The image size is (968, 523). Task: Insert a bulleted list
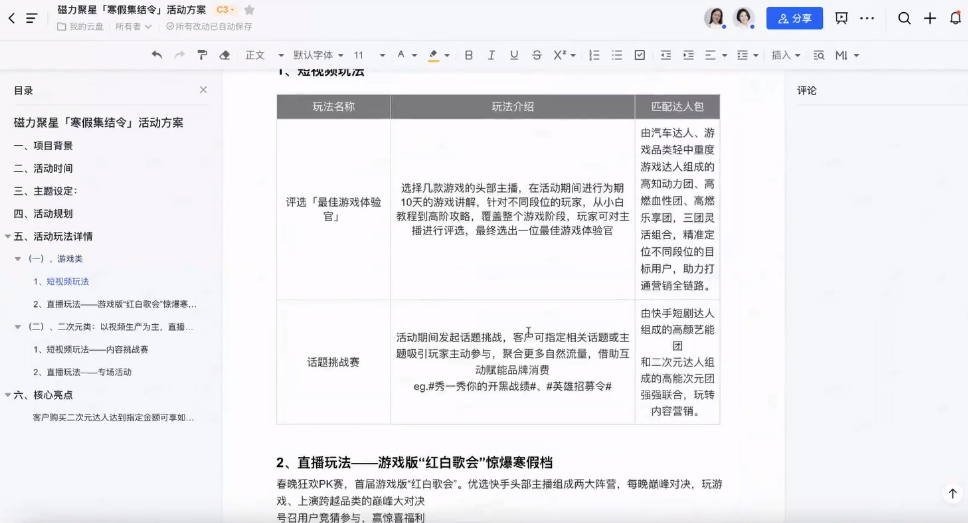click(x=617, y=55)
